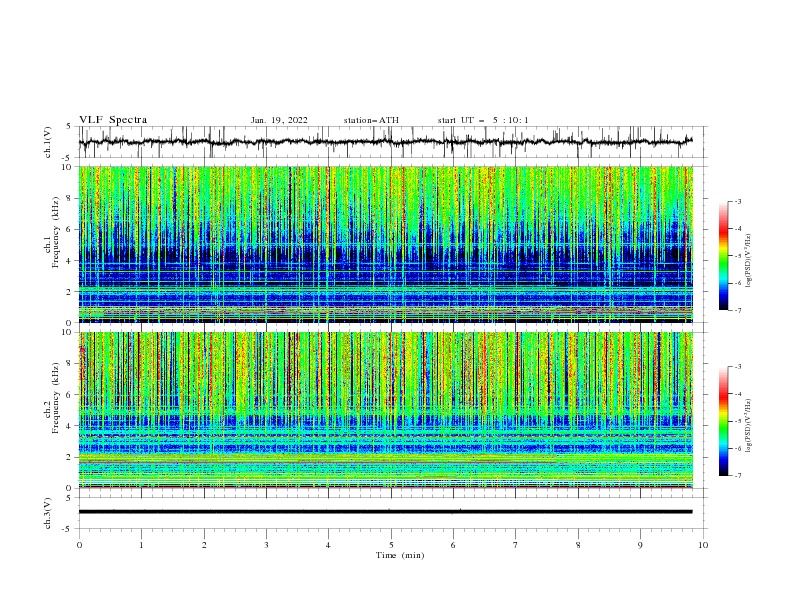This screenshot has width=792, height=612.
Task: Select the date text "Jan. 19, 2022"
Action: (x=279, y=120)
